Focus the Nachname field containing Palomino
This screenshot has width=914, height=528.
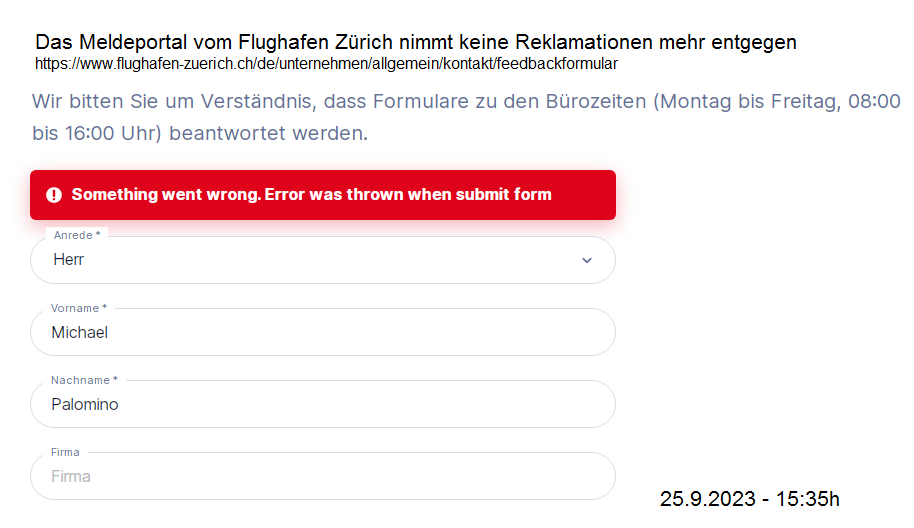300,404
